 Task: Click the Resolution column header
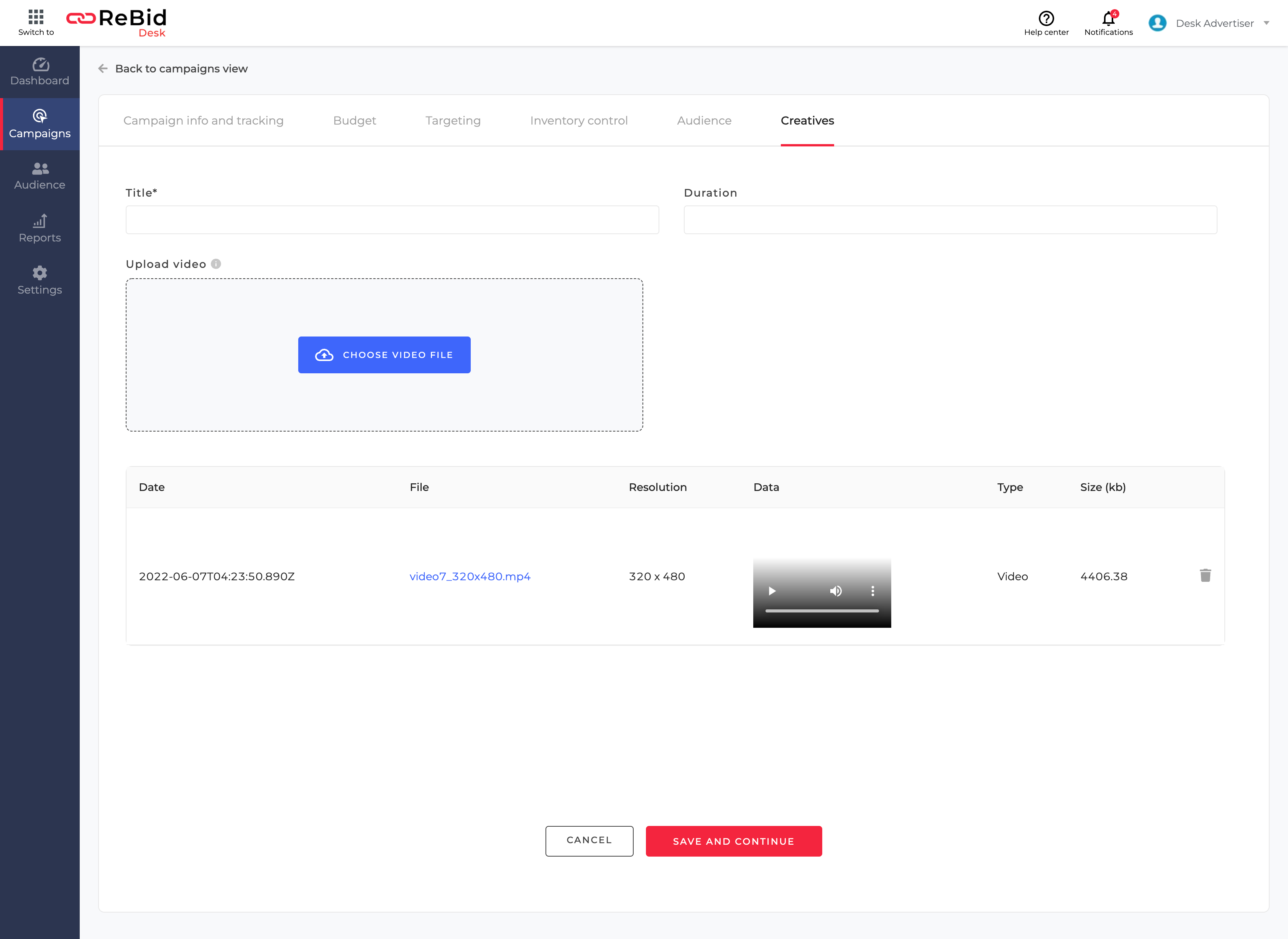point(658,487)
